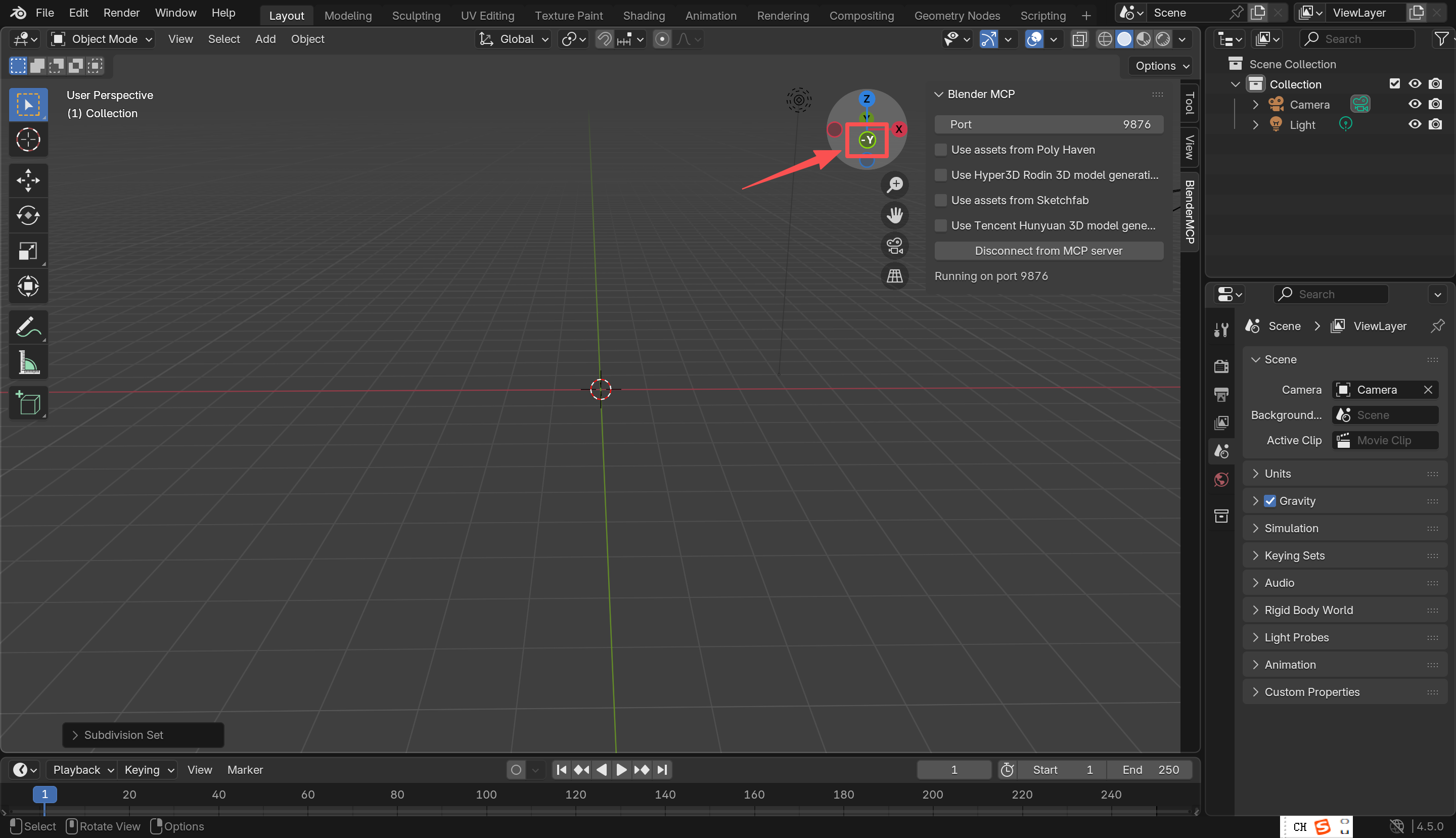Open Render properties tab in Properties editor
Image resolution: width=1456 pixels, height=838 pixels.
point(1221,366)
